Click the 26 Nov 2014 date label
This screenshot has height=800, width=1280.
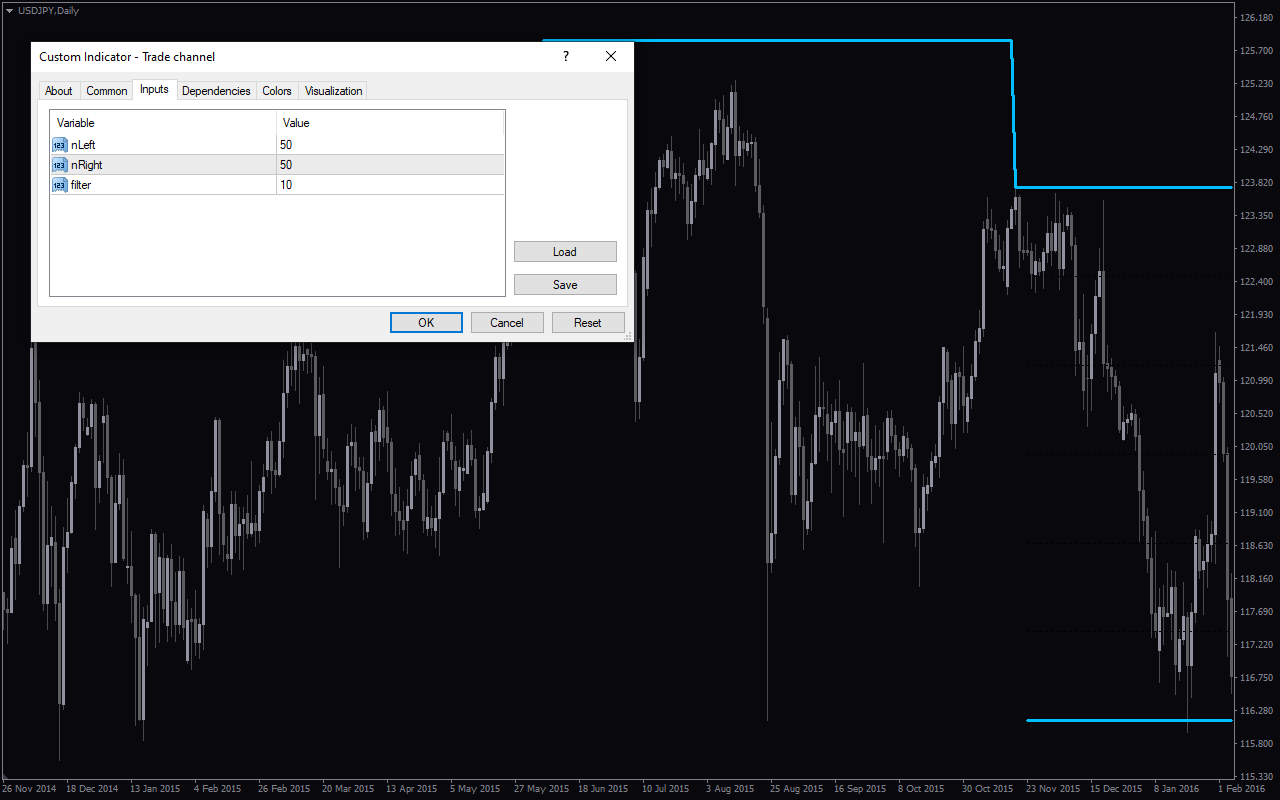tap(30, 788)
